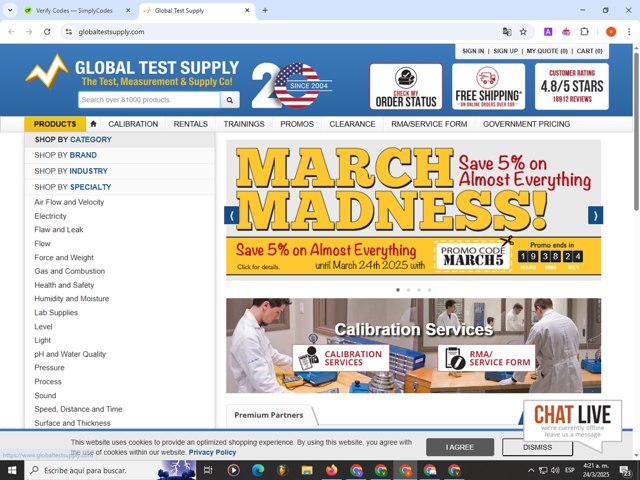Screen dimensions: 640x480
Task: Open tab search dropdown arrow
Action: [x=10, y=11]
